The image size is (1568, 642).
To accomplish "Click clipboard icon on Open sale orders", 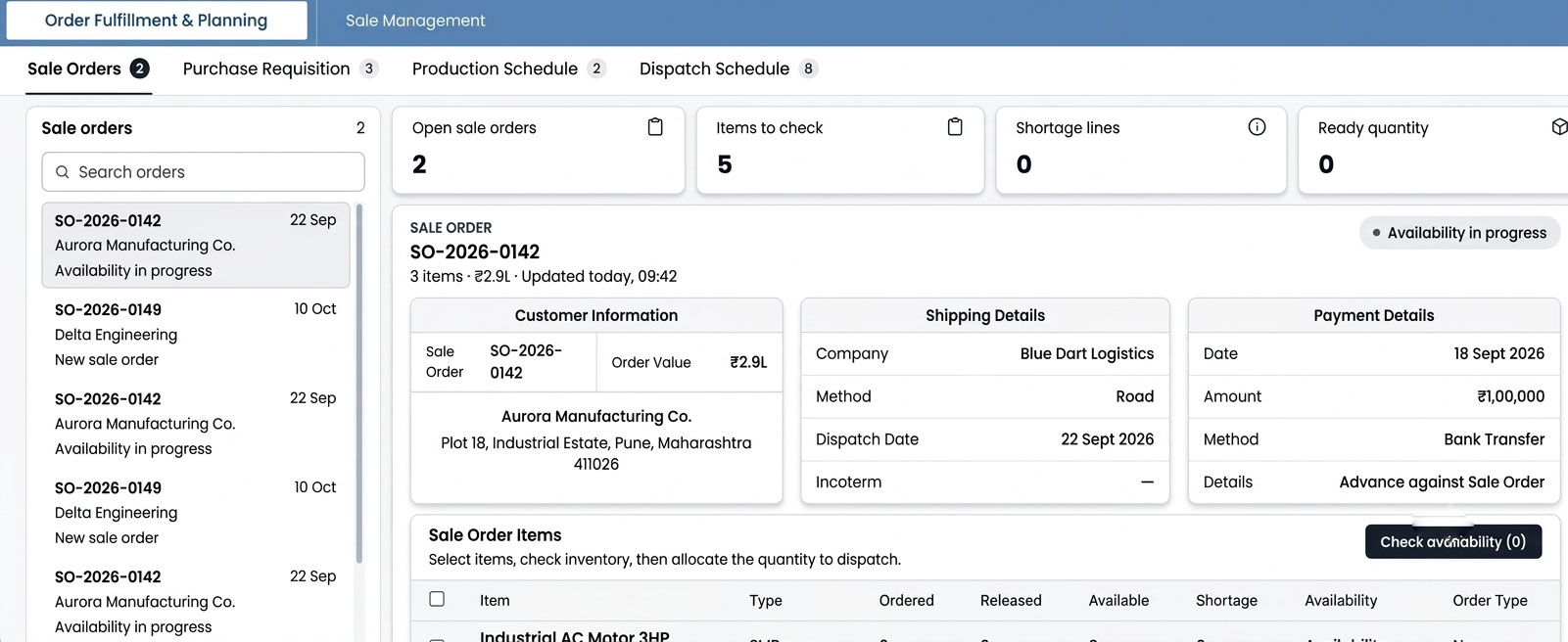I will (655, 127).
